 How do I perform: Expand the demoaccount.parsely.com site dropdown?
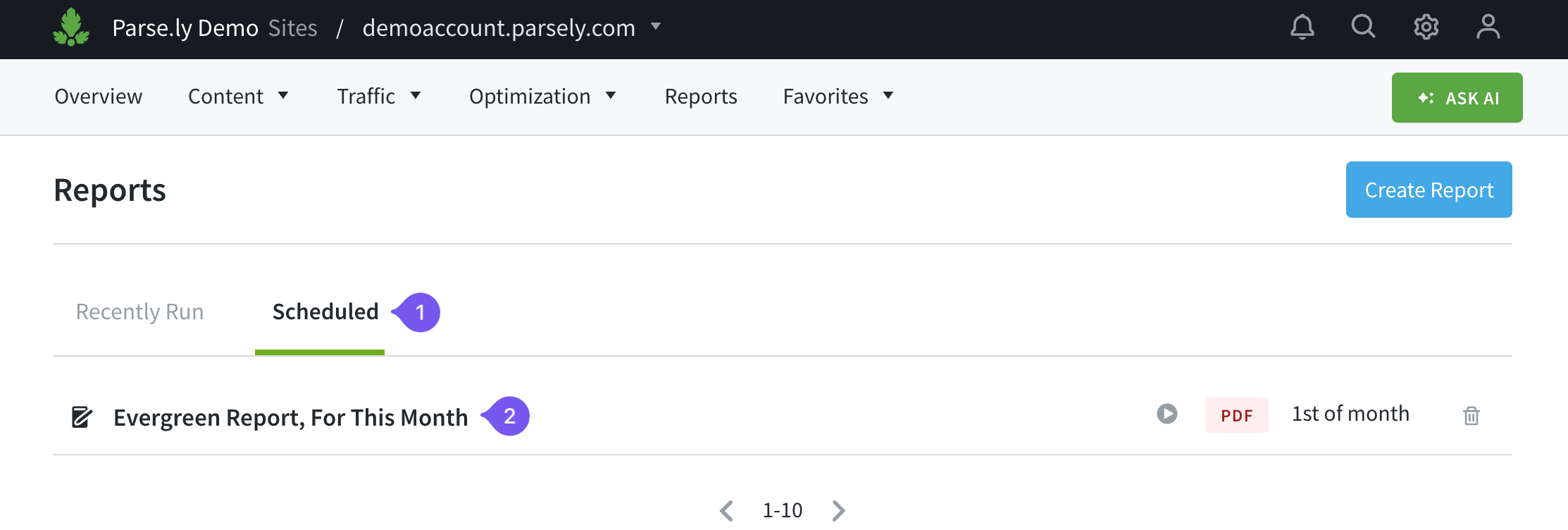point(655,27)
